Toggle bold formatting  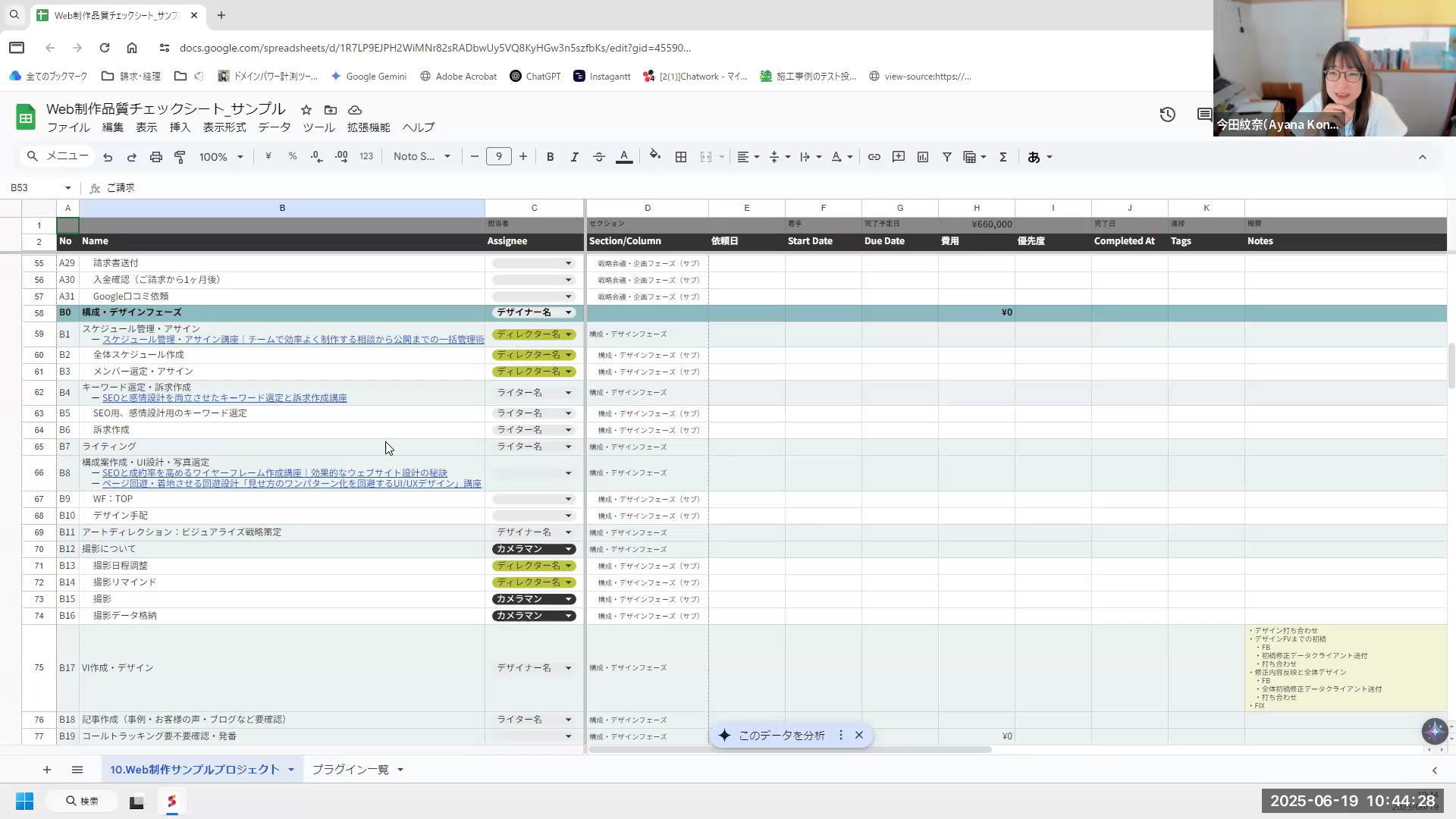point(550,157)
